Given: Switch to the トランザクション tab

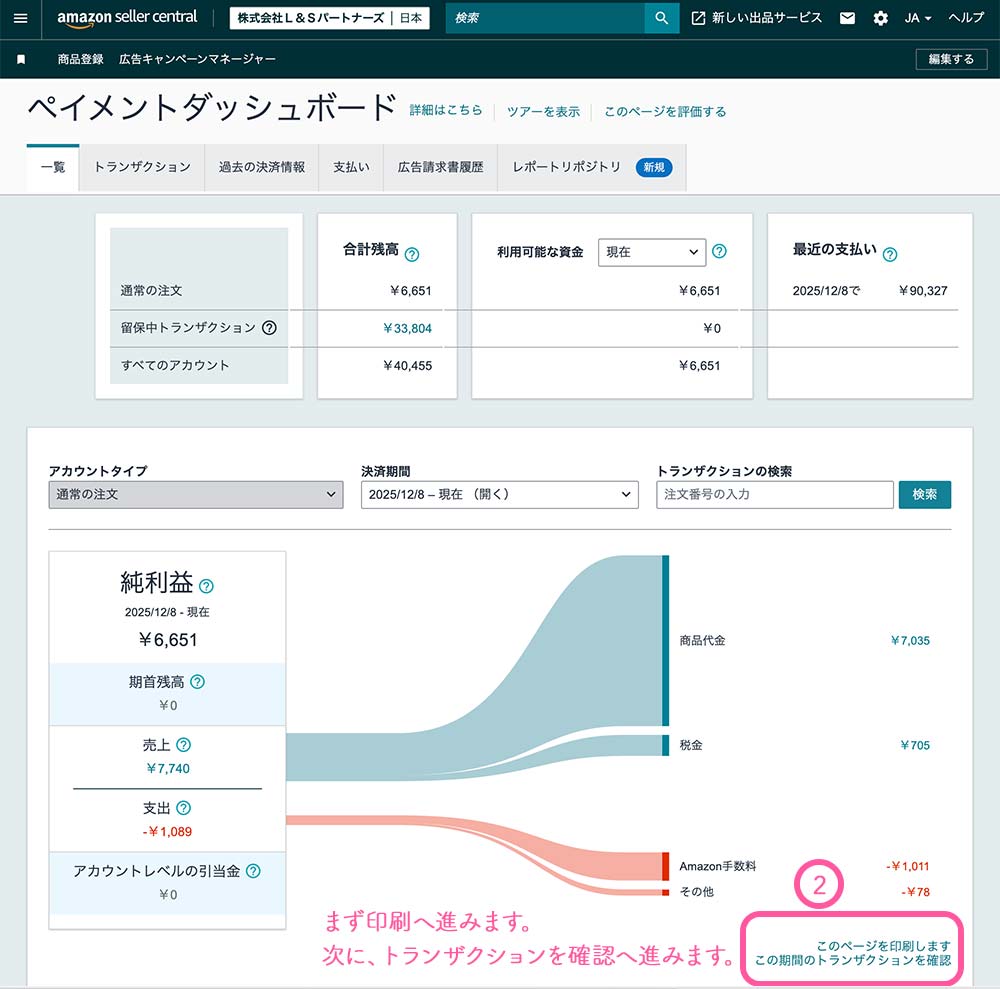Looking at the screenshot, I should point(142,167).
